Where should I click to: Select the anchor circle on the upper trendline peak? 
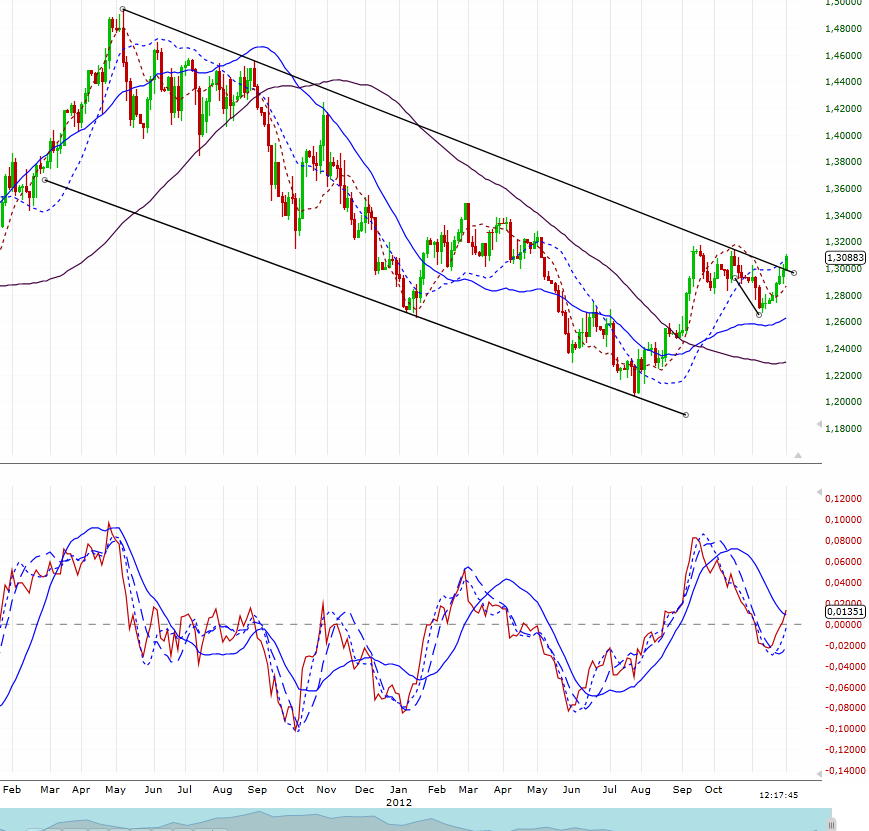(122, 9)
